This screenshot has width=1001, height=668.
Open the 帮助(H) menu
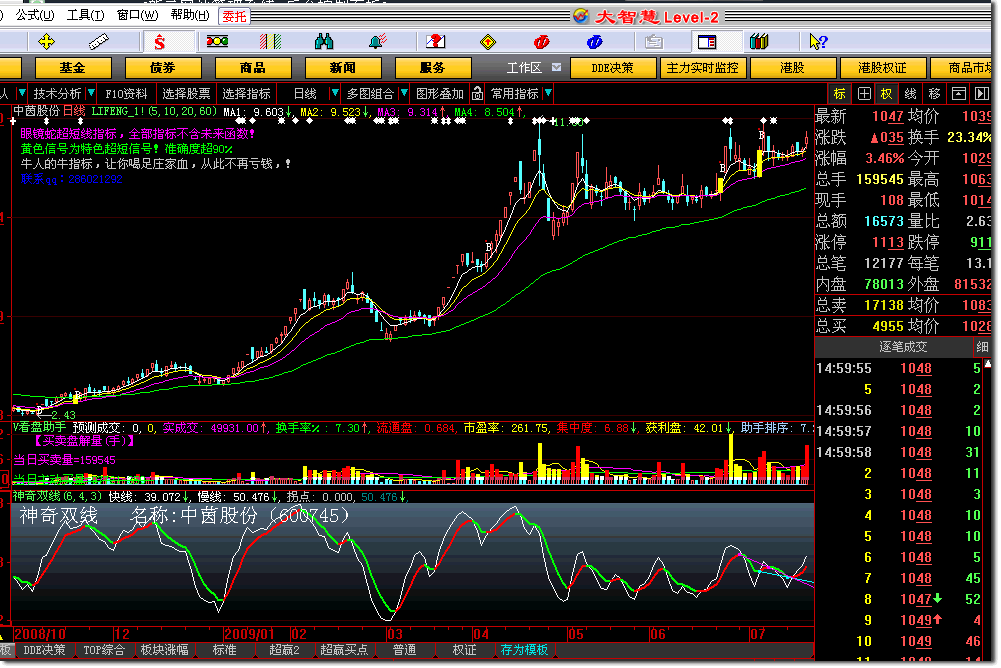pyautogui.click(x=190, y=15)
